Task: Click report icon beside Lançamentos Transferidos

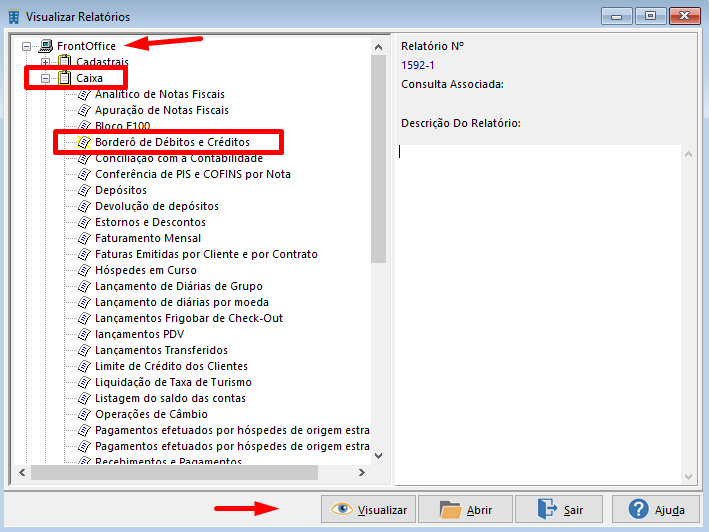Action: click(x=84, y=350)
